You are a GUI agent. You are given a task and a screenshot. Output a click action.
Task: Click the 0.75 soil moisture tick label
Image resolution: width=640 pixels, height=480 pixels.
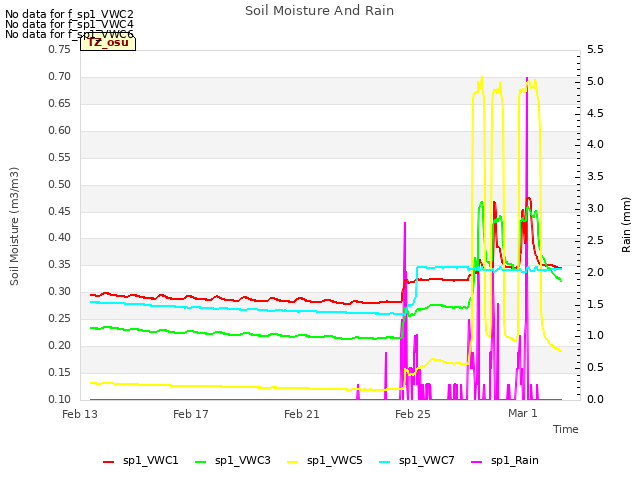pos(60,50)
